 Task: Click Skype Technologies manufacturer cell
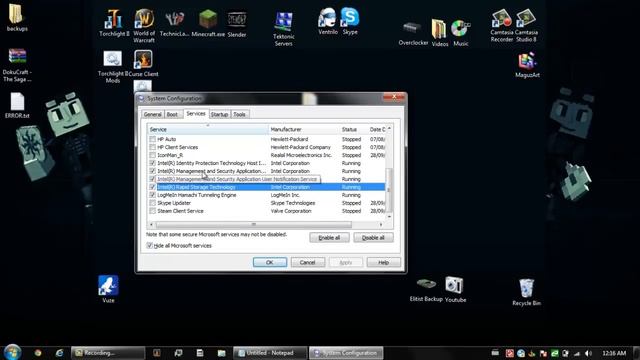click(x=293, y=203)
